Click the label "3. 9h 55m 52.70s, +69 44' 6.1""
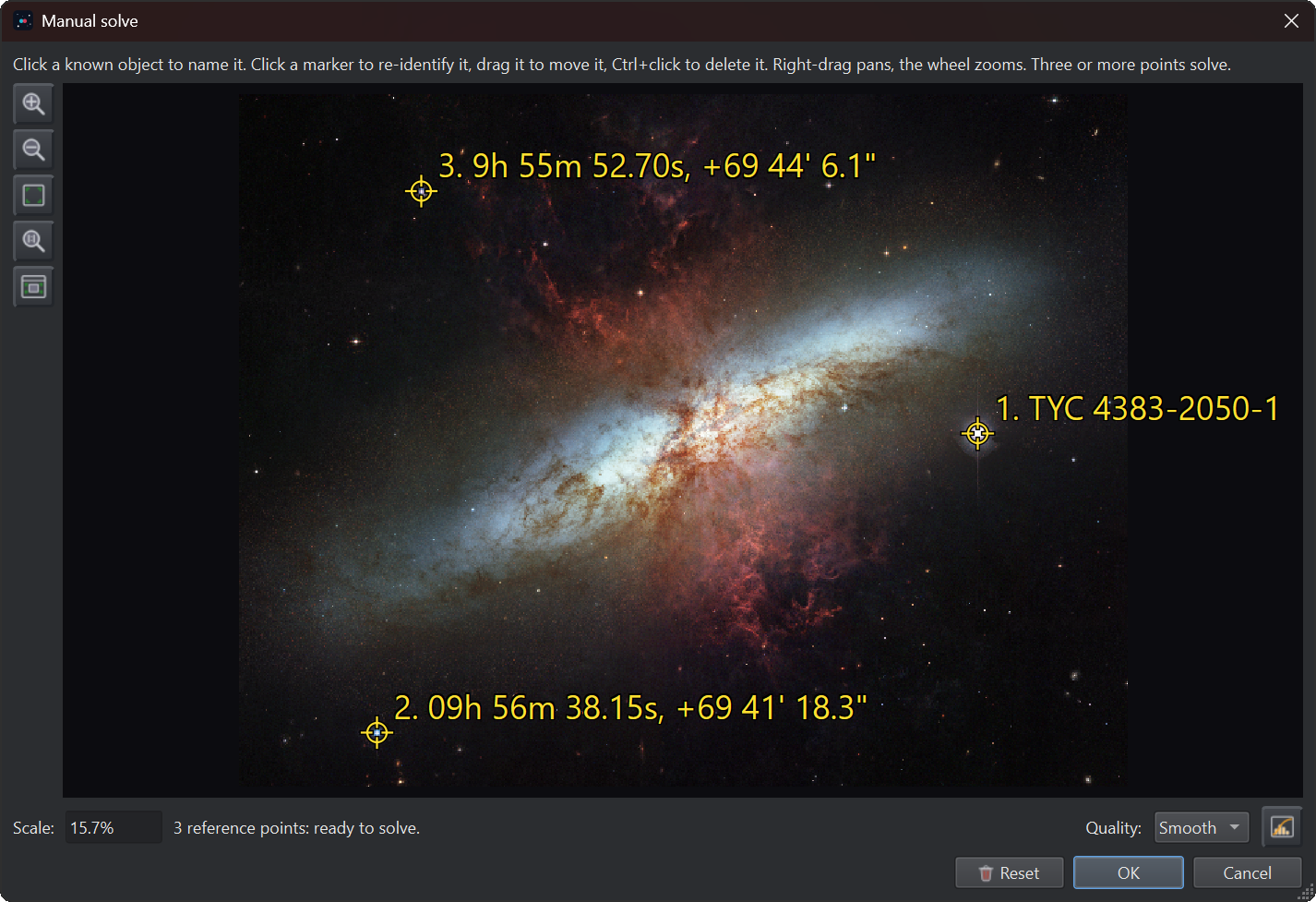The image size is (1316, 902). click(656, 166)
